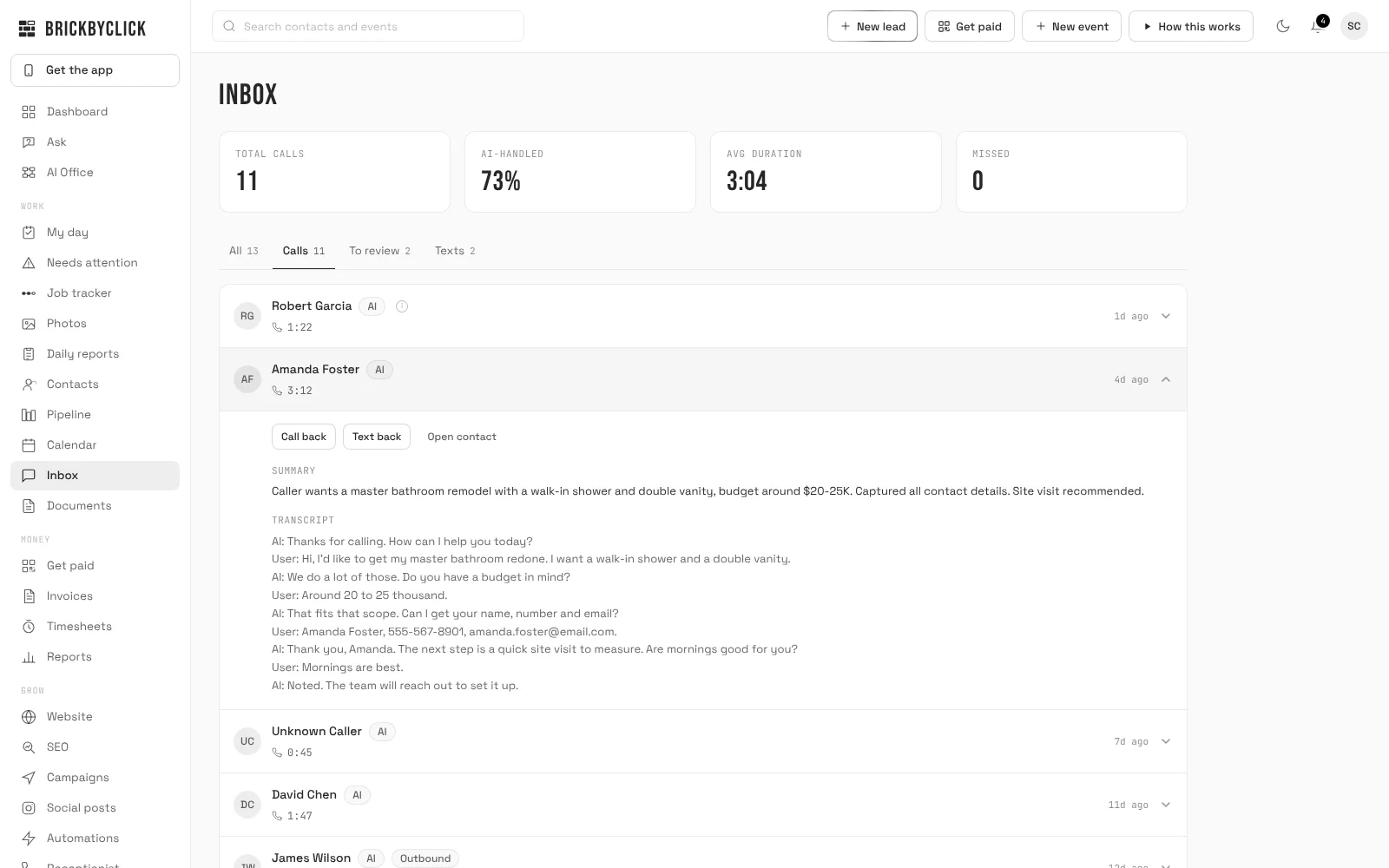Open How this works video

pos(1191,26)
